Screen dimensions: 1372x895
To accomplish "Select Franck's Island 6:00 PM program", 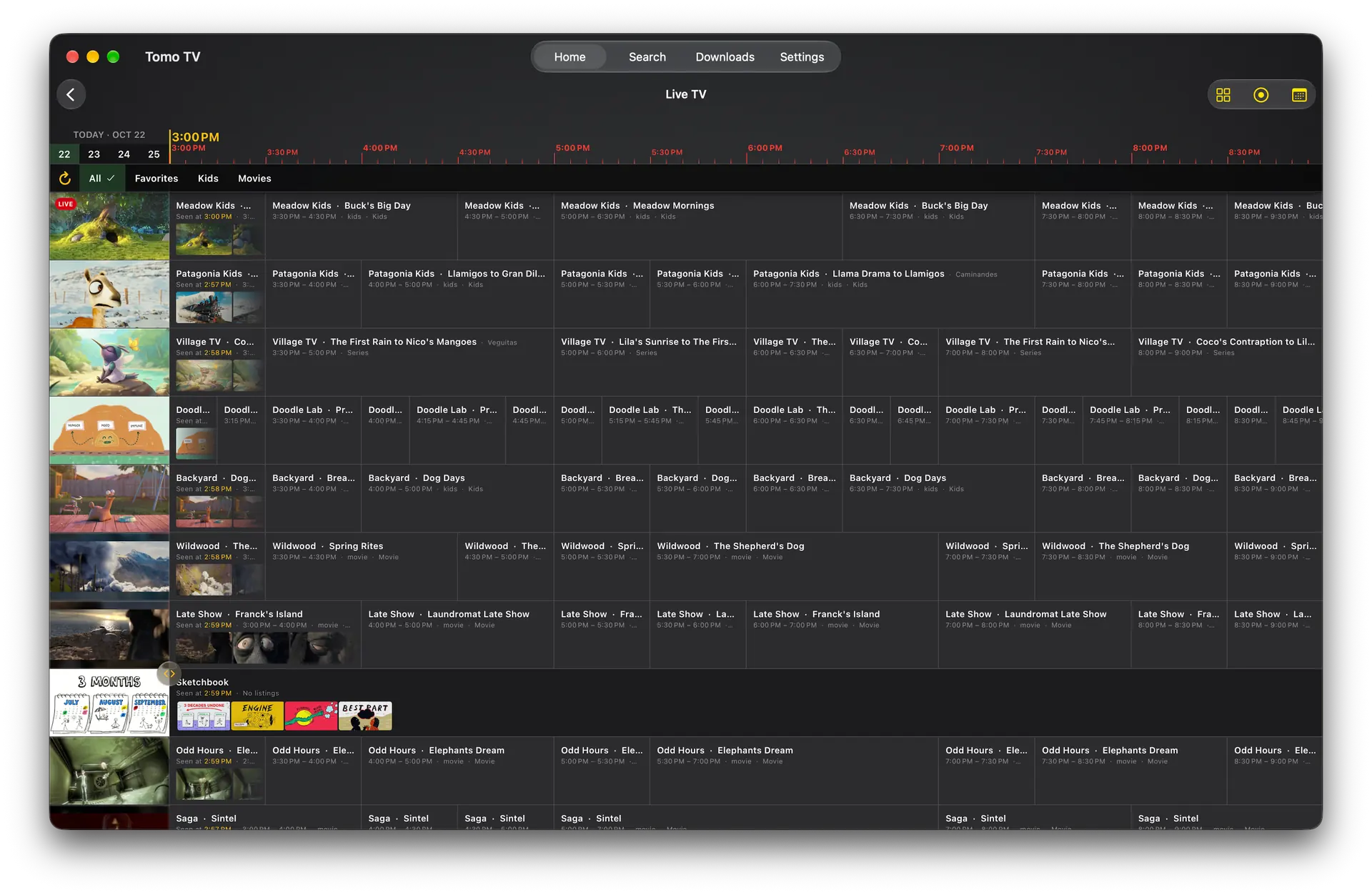I will coord(842,634).
